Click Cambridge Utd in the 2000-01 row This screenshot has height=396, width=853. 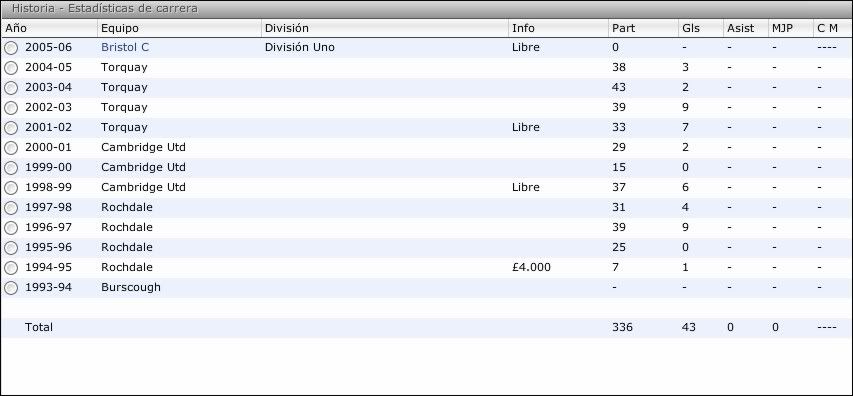click(143, 147)
